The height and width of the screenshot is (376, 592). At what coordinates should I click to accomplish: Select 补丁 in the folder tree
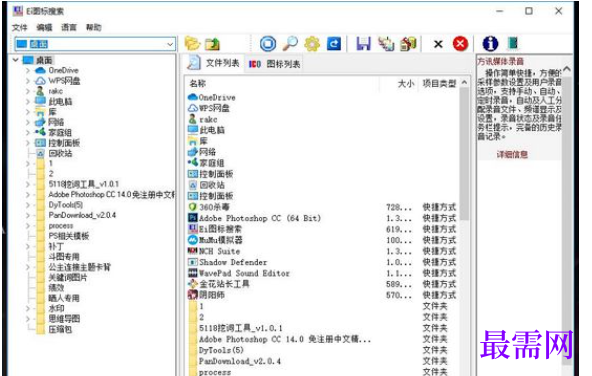pyautogui.click(x=56, y=247)
